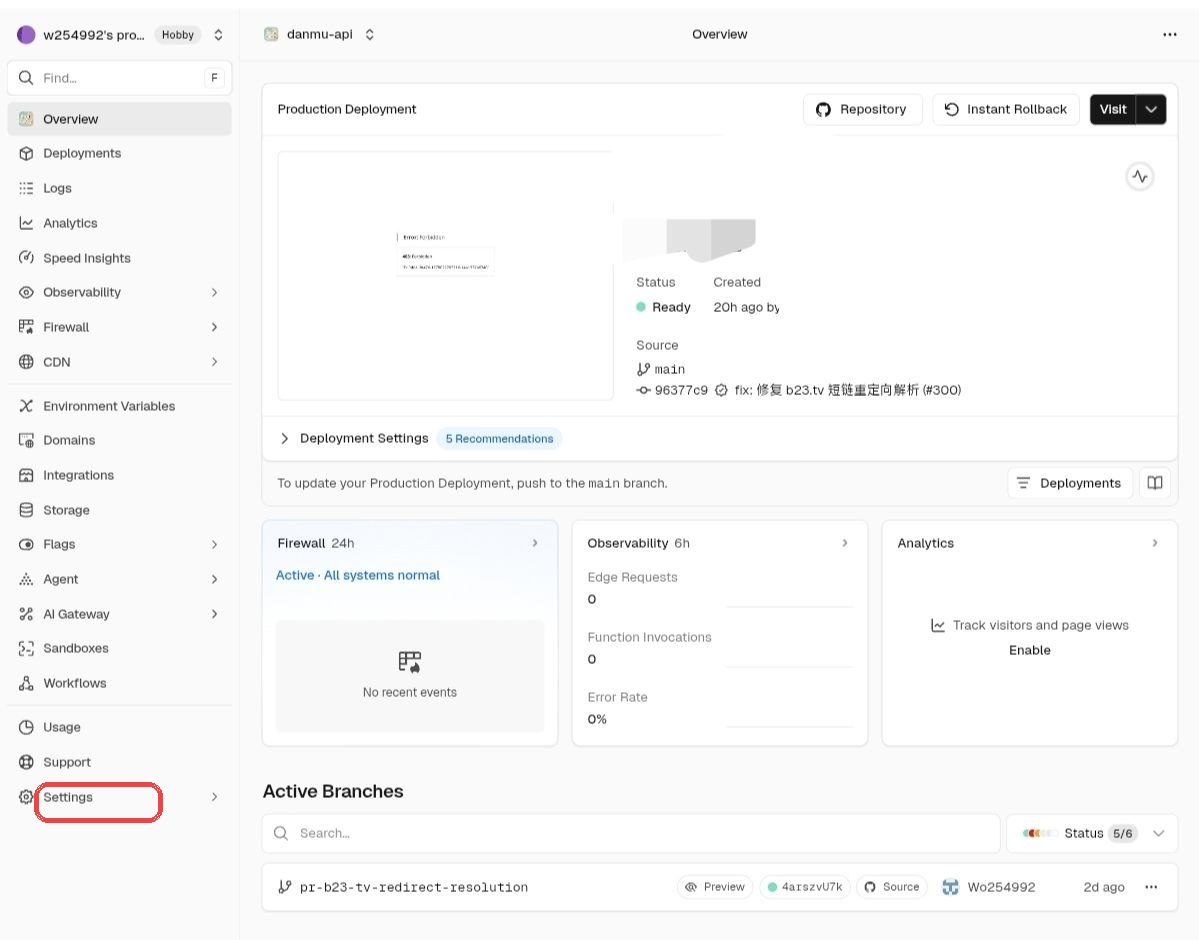Click the book documentation icon

(1155, 483)
